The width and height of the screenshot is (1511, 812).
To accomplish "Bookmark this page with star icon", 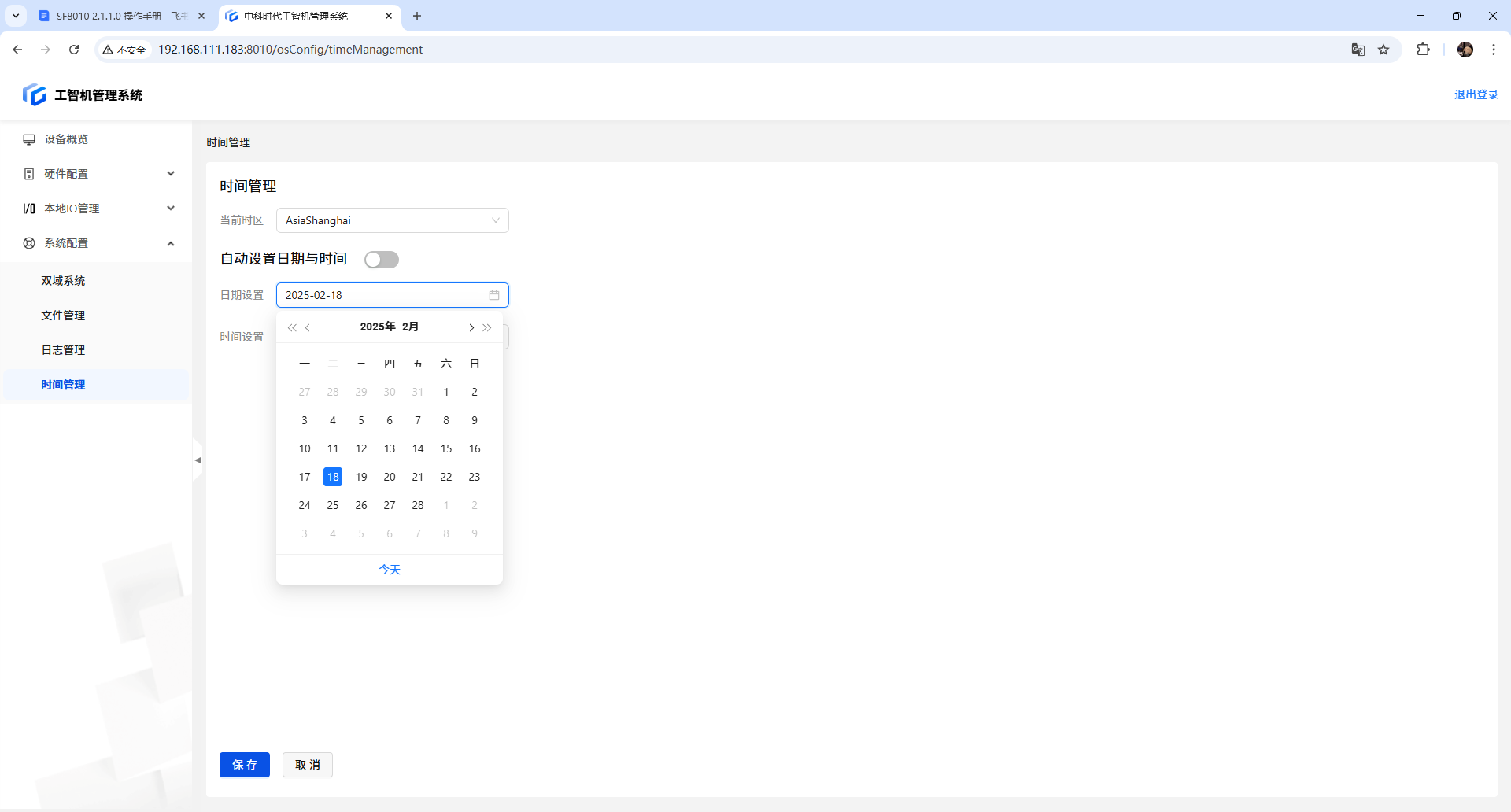I will pyautogui.click(x=1384, y=50).
